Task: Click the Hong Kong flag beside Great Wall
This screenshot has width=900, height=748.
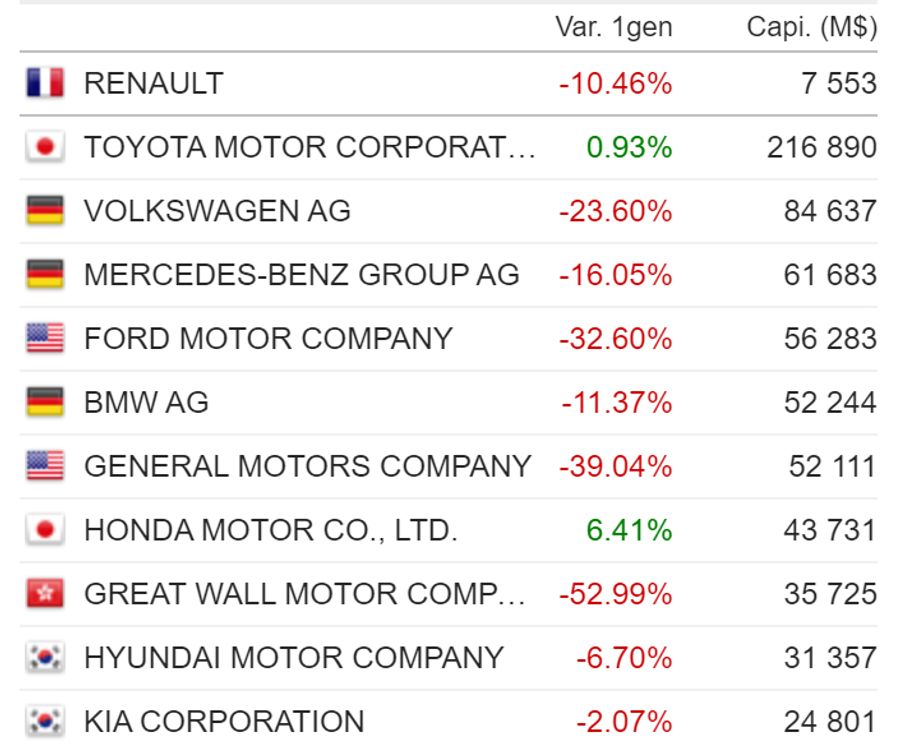Action: pos(45,593)
